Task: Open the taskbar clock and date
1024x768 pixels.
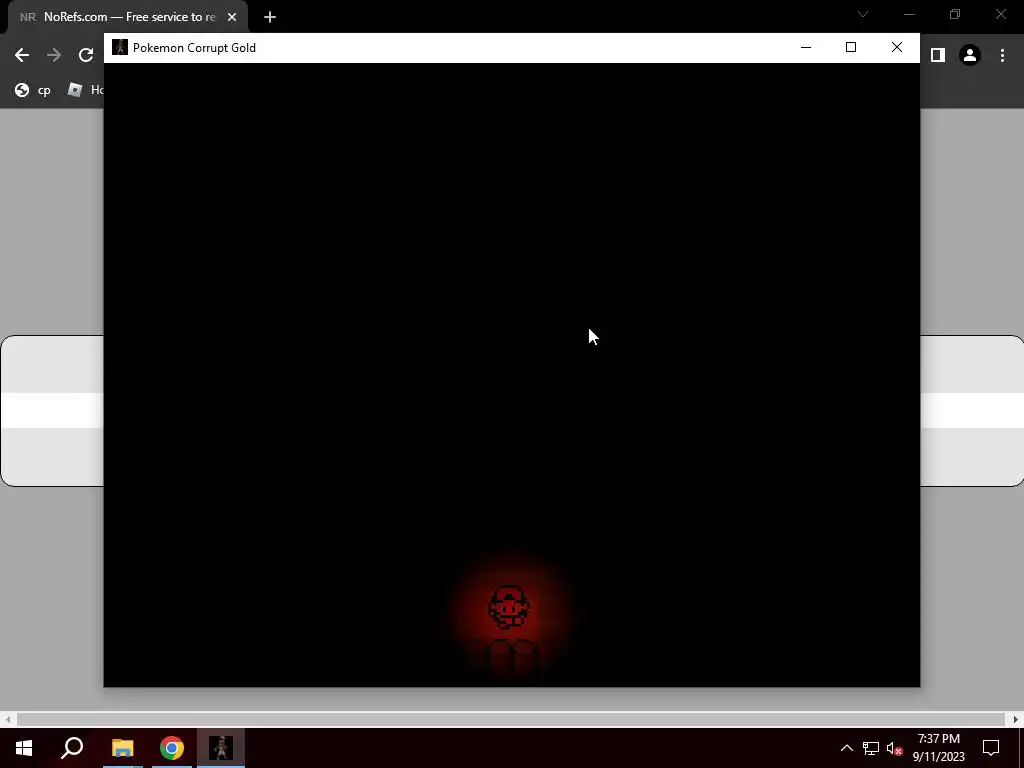Action: [938, 748]
